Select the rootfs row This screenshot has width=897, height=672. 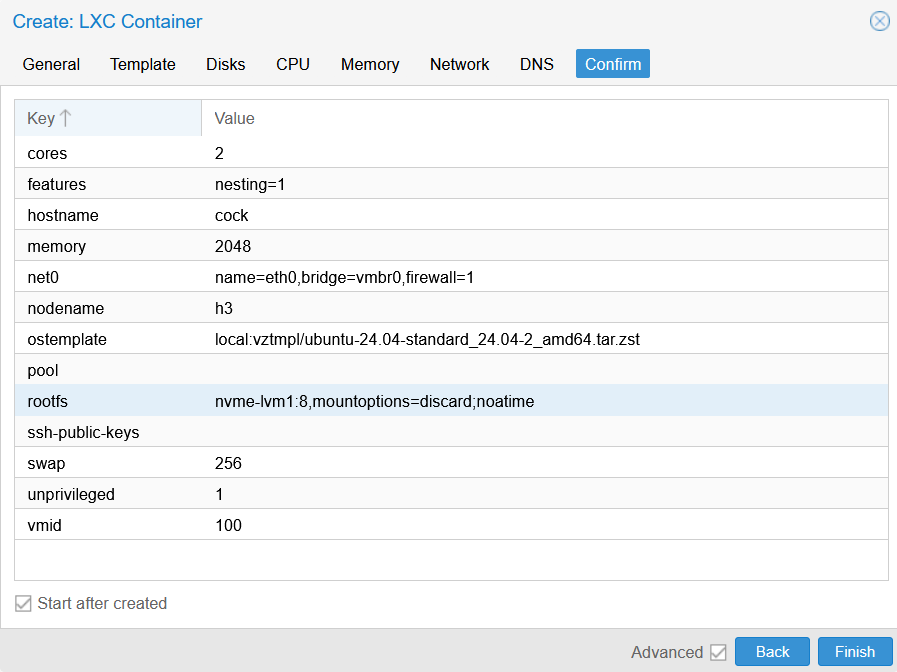tap(451, 400)
